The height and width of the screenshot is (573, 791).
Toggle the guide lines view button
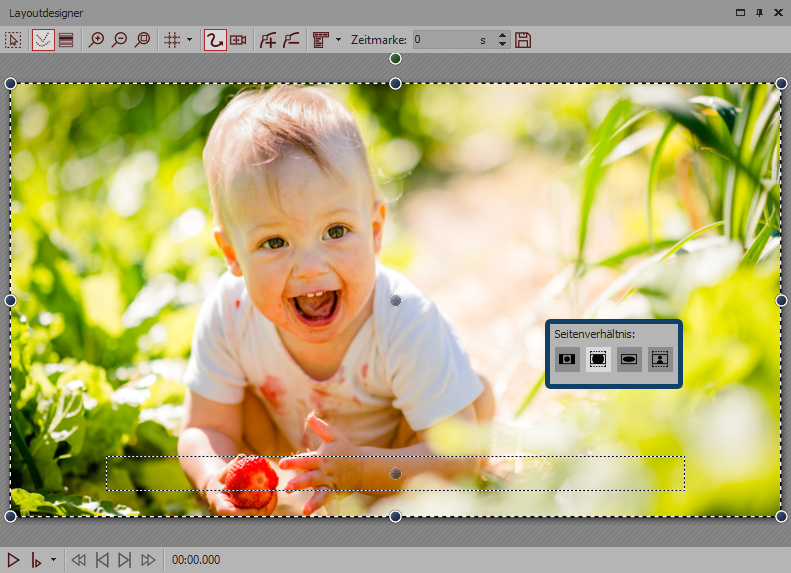tap(43, 40)
